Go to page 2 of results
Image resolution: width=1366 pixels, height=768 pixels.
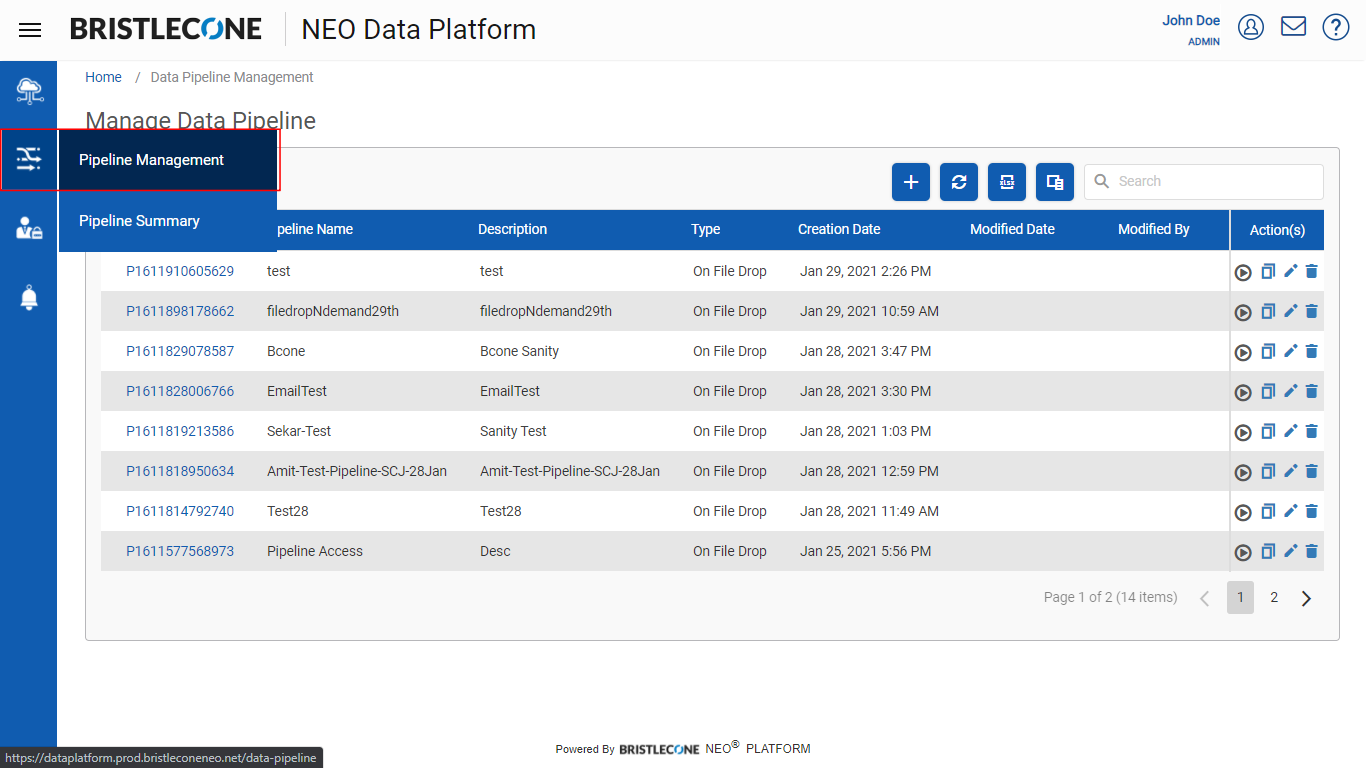pos(1274,597)
